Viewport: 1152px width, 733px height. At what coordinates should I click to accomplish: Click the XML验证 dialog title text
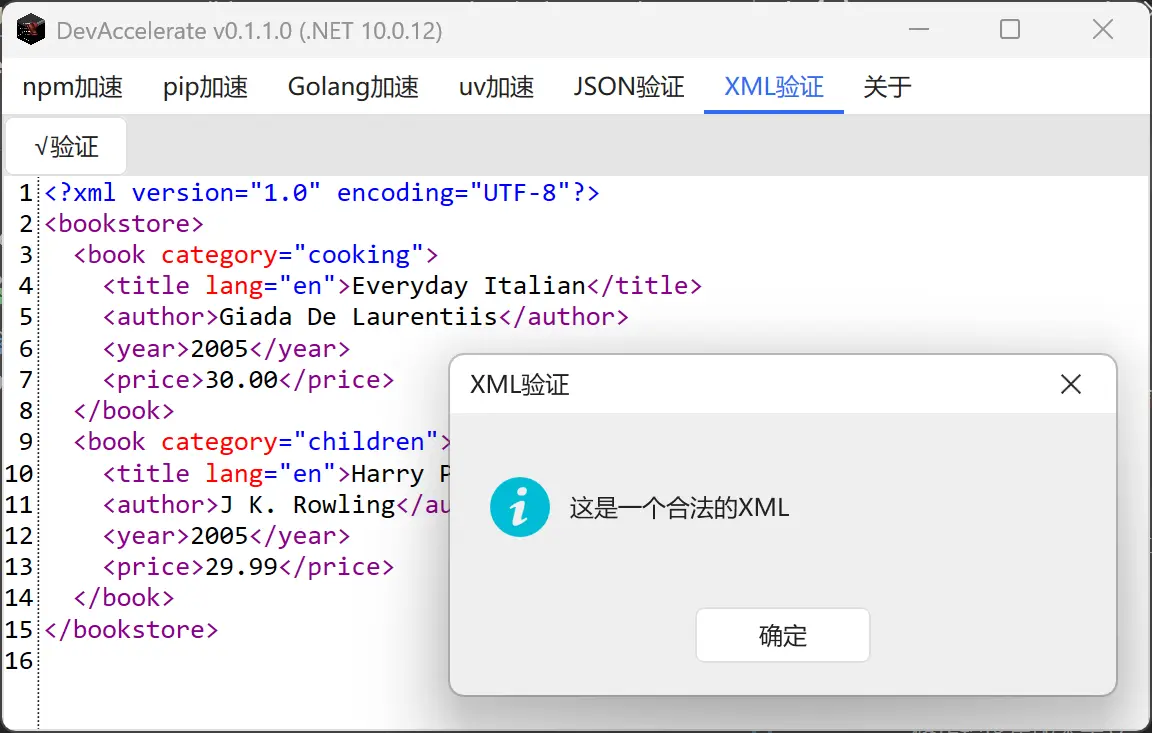(x=520, y=384)
